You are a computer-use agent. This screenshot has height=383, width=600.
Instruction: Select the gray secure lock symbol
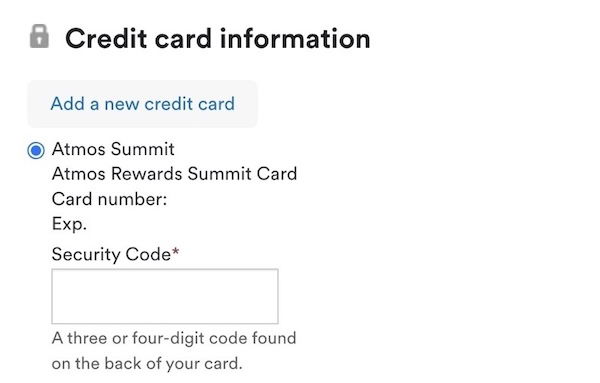(x=39, y=37)
